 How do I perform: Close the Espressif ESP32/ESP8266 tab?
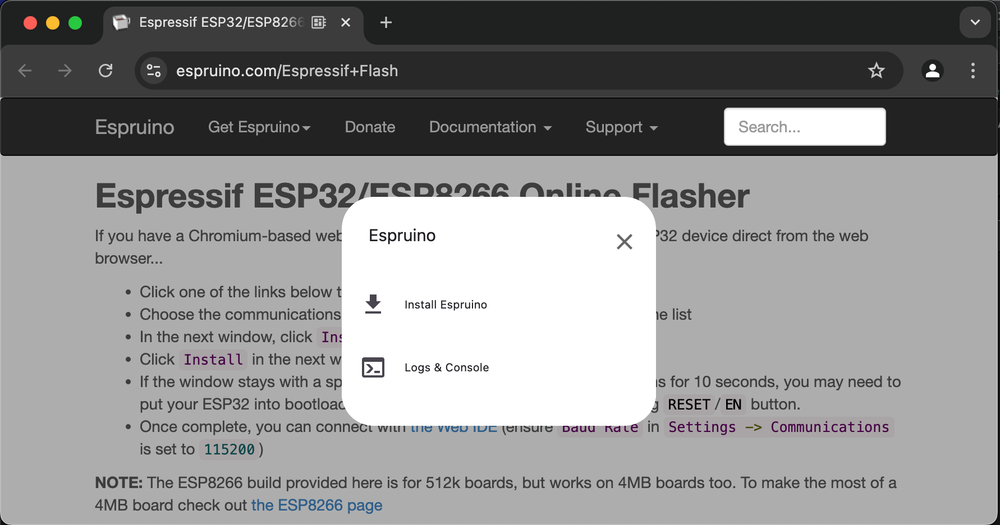(346, 23)
